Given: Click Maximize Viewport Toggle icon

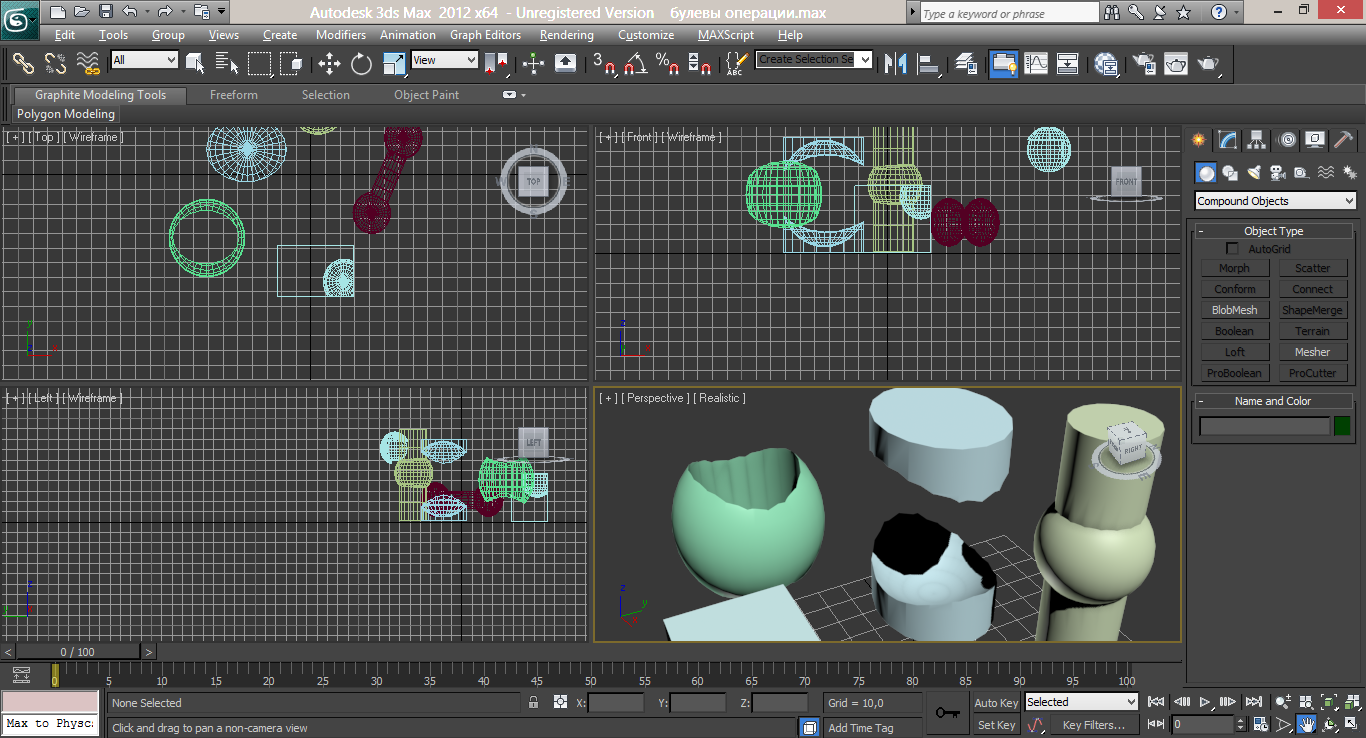Looking at the screenshot, I should (x=1351, y=723).
